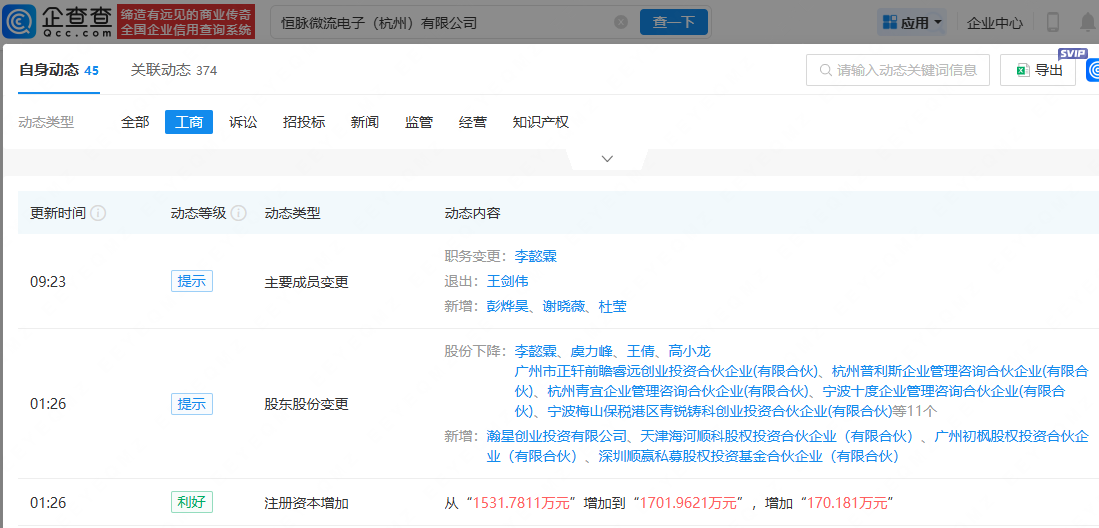The width and height of the screenshot is (1099, 528).
Task: Open 深圳顺赢私募股权投资基金合伙企业 link
Action: 749,456
